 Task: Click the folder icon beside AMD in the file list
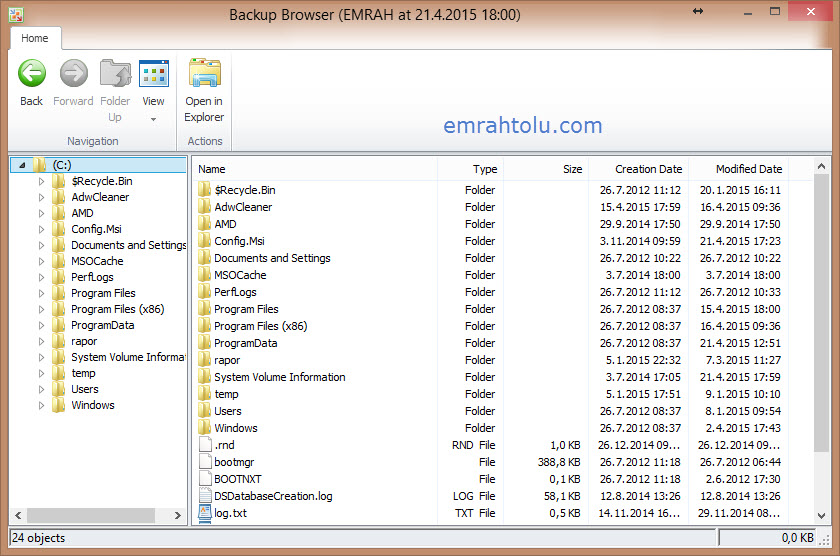204,224
